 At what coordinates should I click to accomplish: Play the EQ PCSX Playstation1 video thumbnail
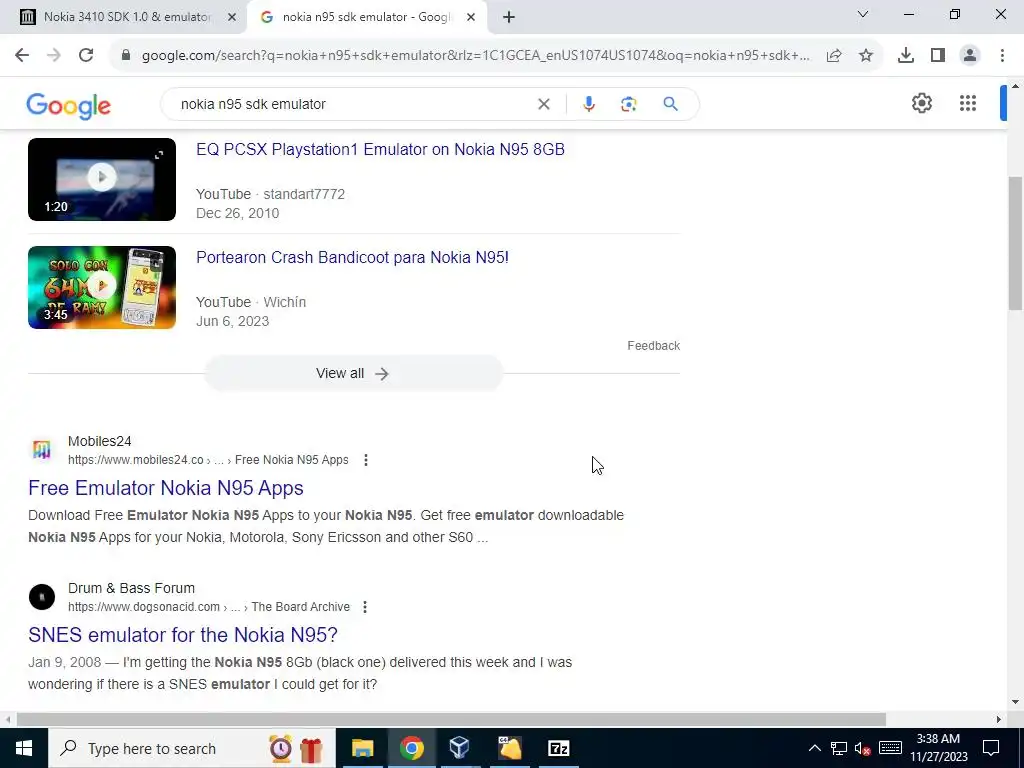coord(102,179)
